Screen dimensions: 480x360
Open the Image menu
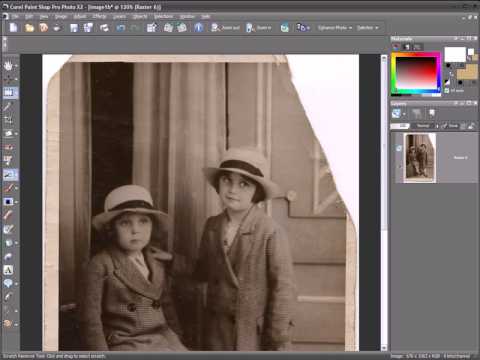61,16
